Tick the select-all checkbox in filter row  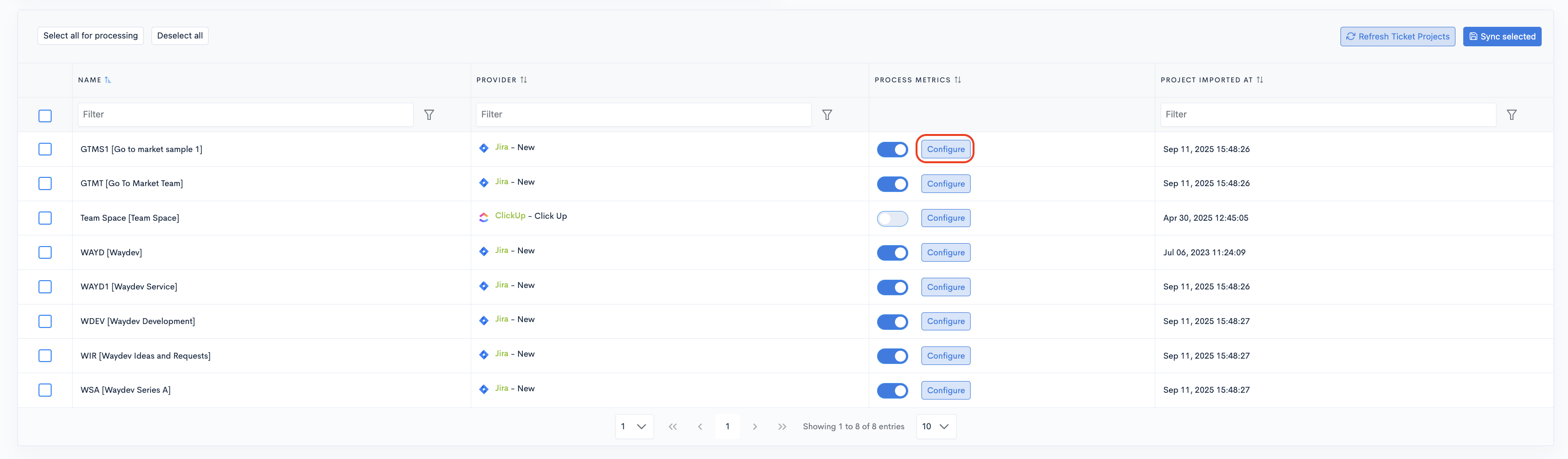pos(45,115)
